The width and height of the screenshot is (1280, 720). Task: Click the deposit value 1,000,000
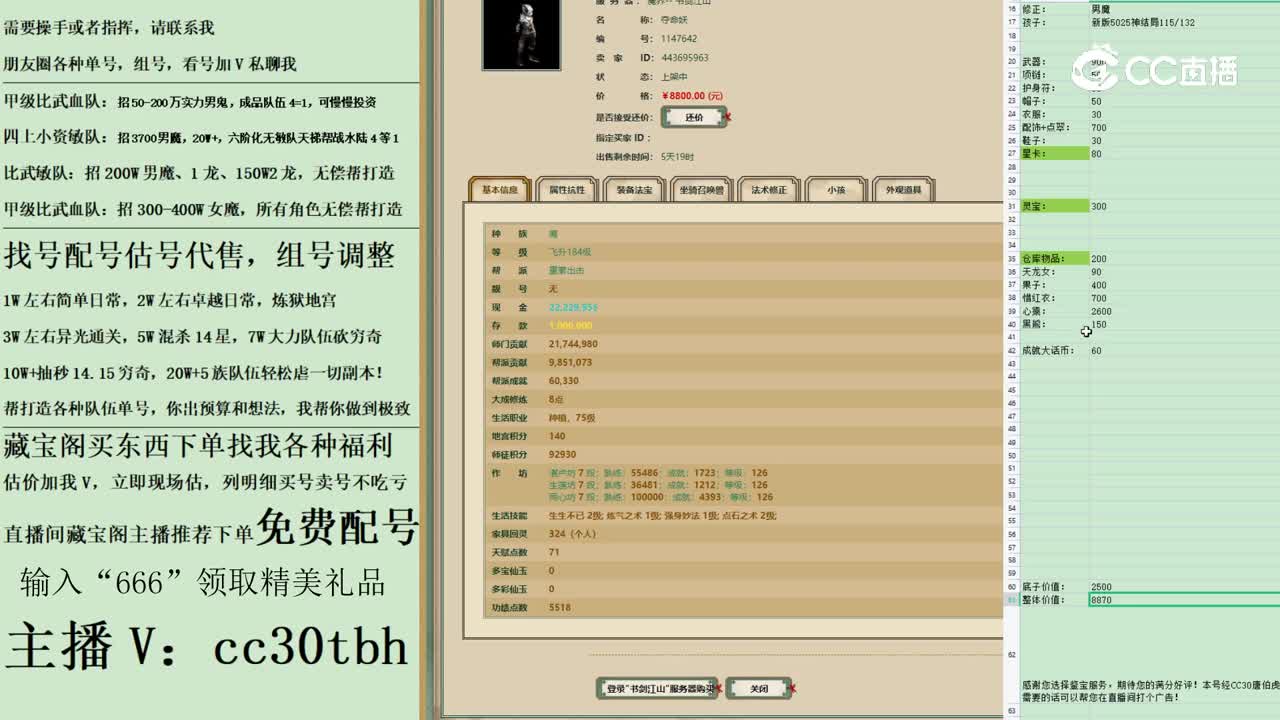pyautogui.click(x=570, y=326)
